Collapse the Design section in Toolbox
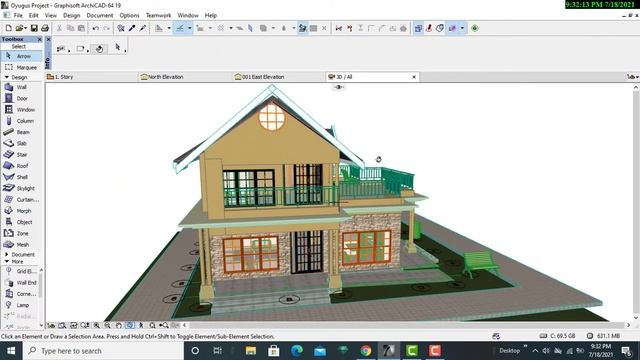The image size is (640, 360). 7,77
